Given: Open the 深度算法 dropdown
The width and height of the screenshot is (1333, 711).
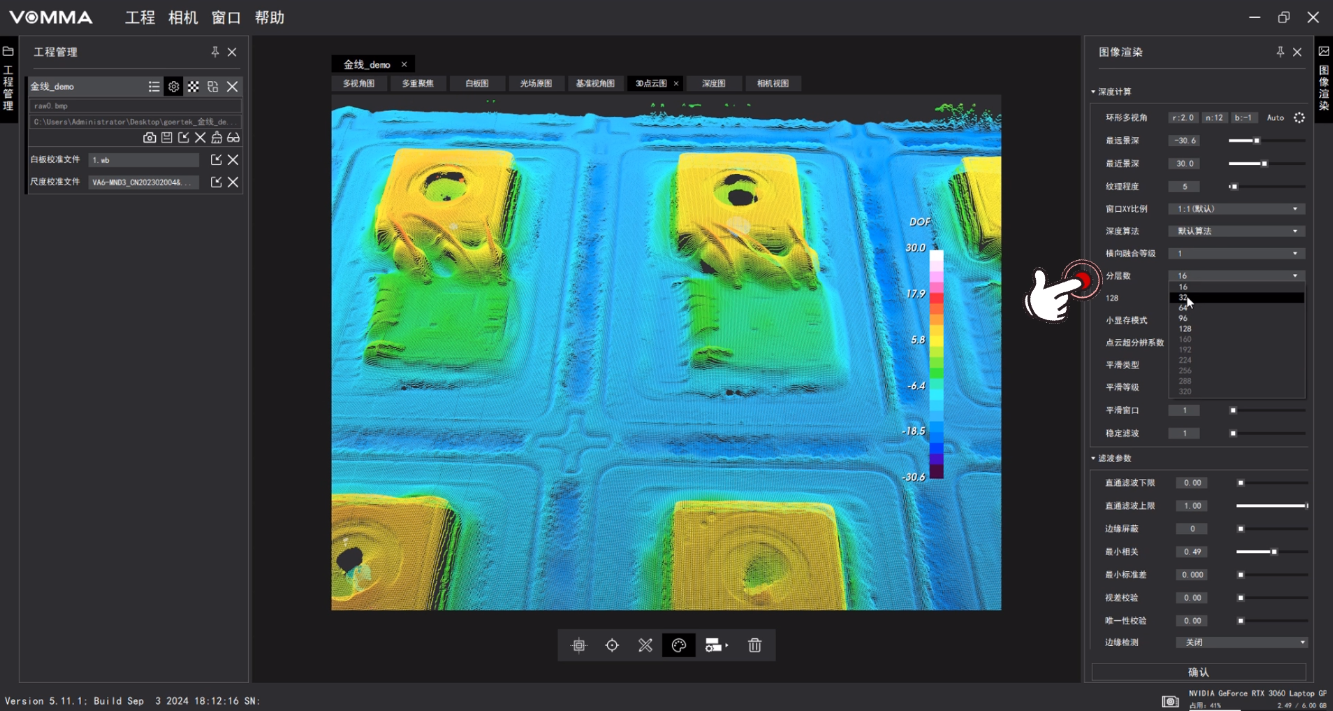Looking at the screenshot, I should 1237,231.
